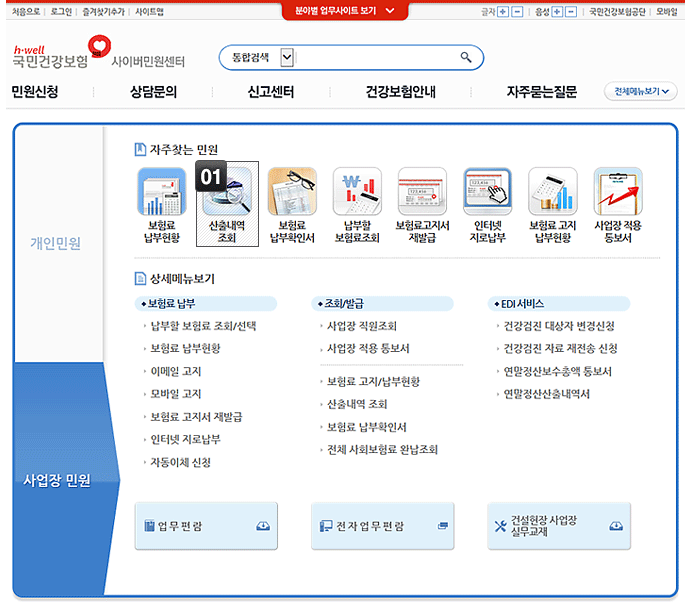Open 인터넷 지로납부 list link
This screenshot has width=690, height=608.
pos(185,439)
